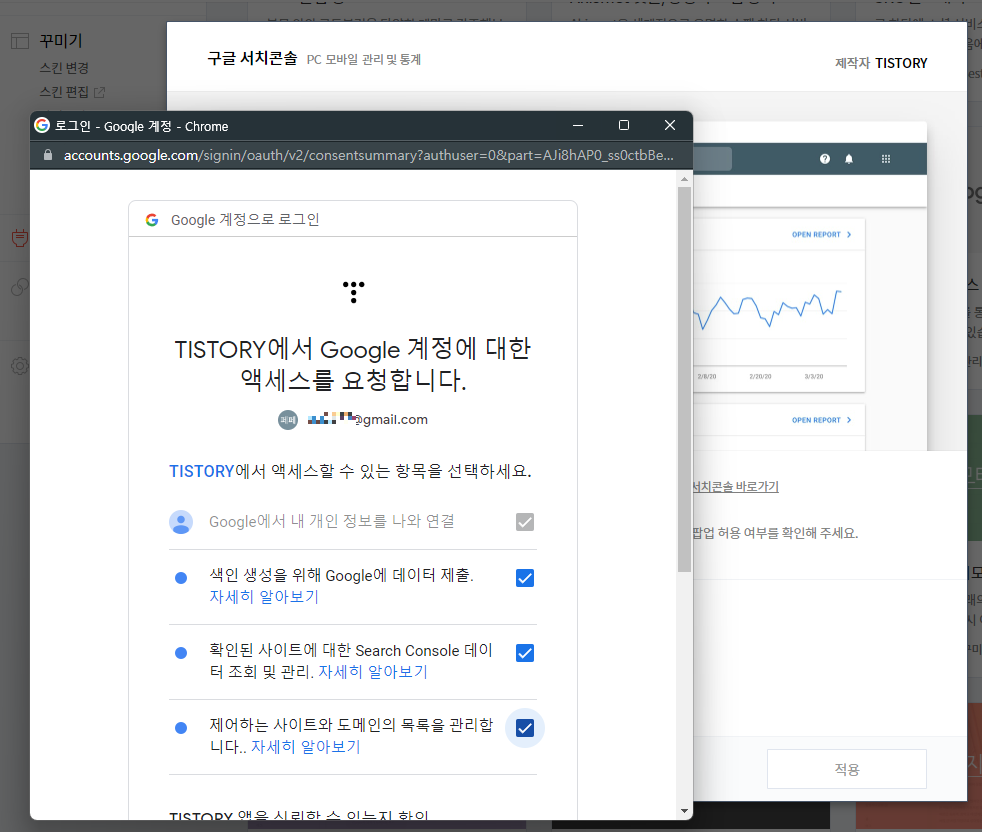Click the account avatar next to gmail.com
Image resolution: width=982 pixels, height=832 pixels.
pyautogui.click(x=288, y=420)
